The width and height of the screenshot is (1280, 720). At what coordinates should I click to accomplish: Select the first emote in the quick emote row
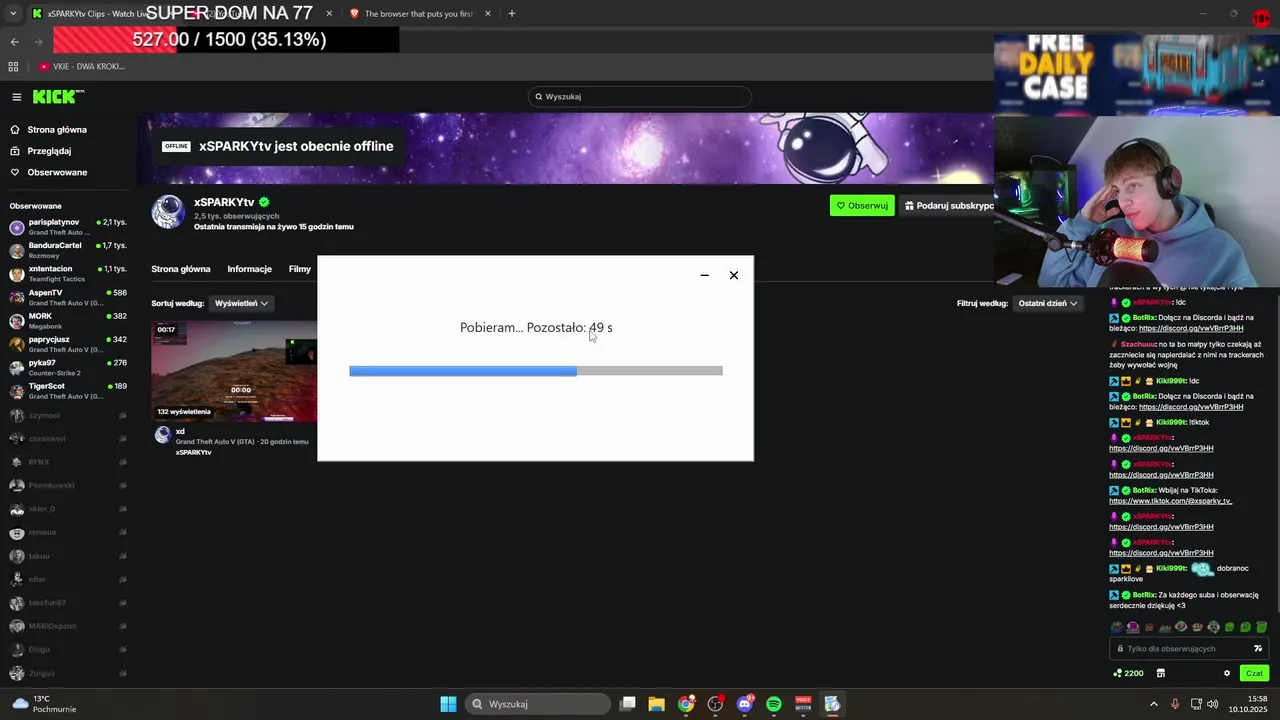coord(1117,627)
